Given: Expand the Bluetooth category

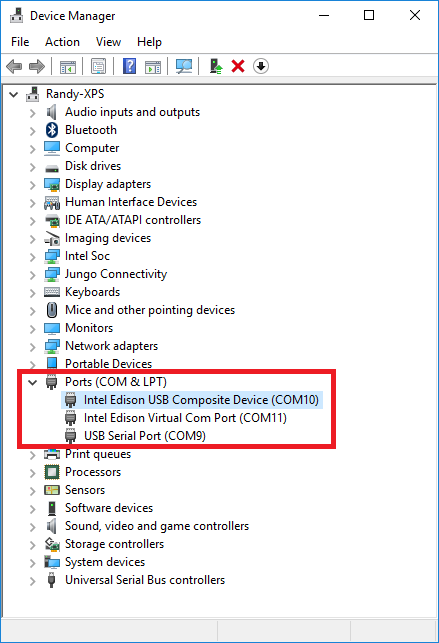Looking at the screenshot, I should 33,131.
